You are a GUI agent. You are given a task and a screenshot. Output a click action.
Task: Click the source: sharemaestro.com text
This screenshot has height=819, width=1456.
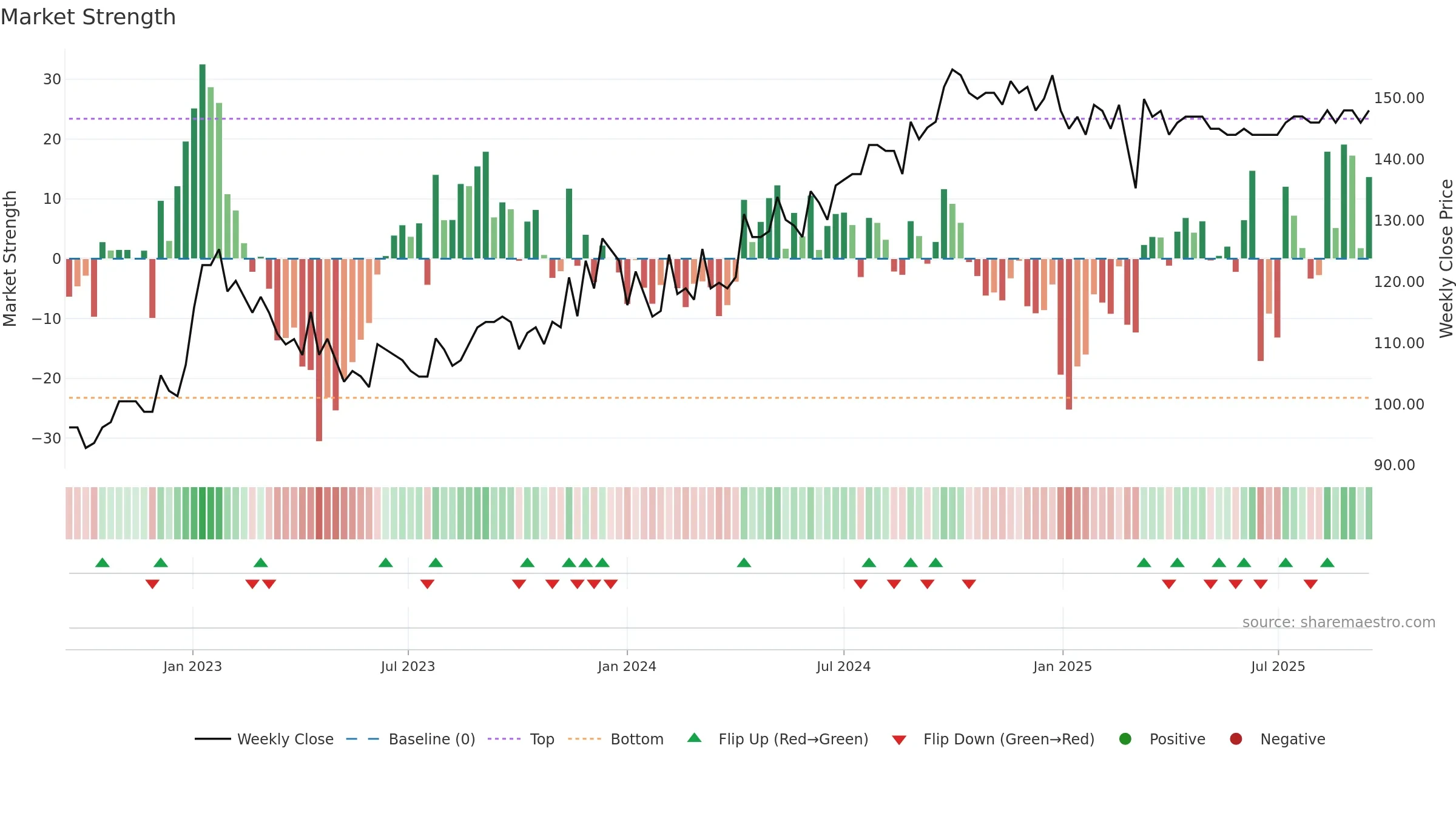click(x=1339, y=622)
